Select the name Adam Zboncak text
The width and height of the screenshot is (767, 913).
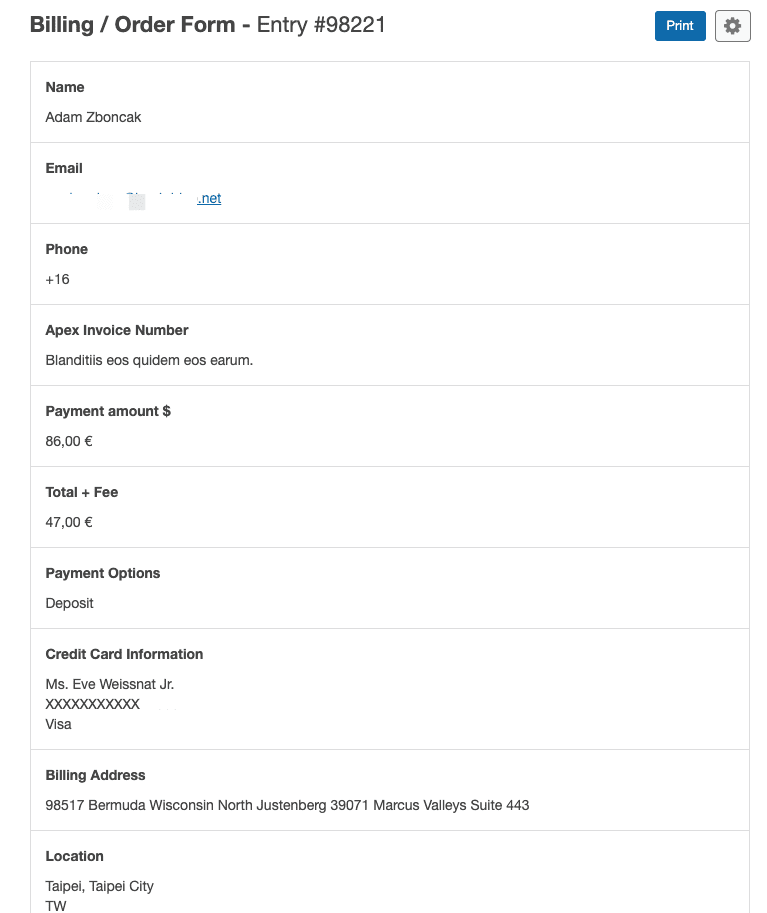(x=93, y=117)
